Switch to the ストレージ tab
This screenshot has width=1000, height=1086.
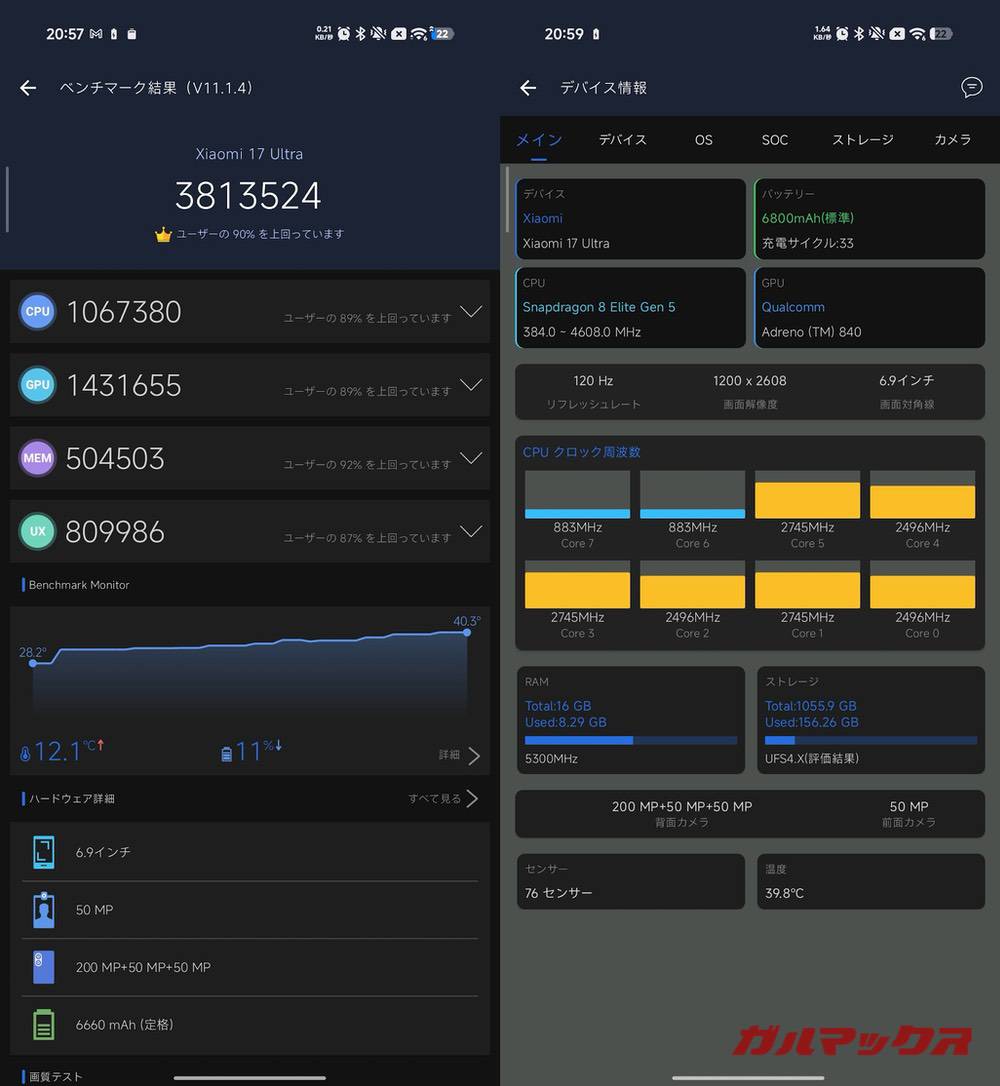click(863, 140)
